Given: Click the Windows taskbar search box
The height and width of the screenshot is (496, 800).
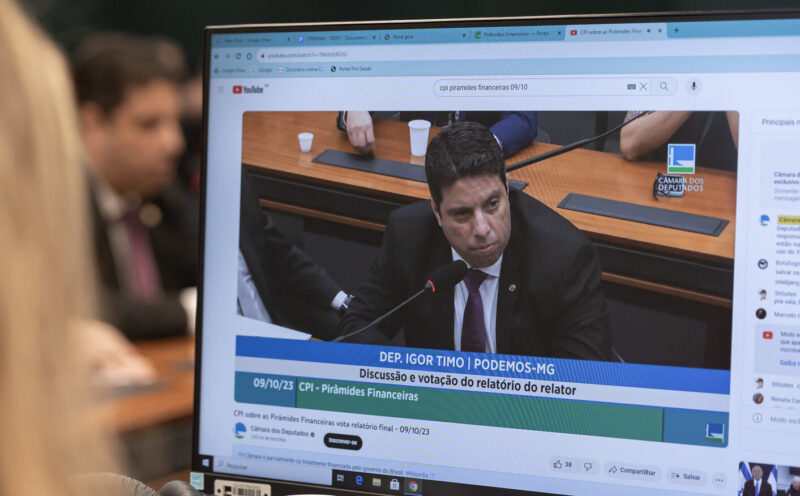Looking at the screenshot, I should (270, 470).
